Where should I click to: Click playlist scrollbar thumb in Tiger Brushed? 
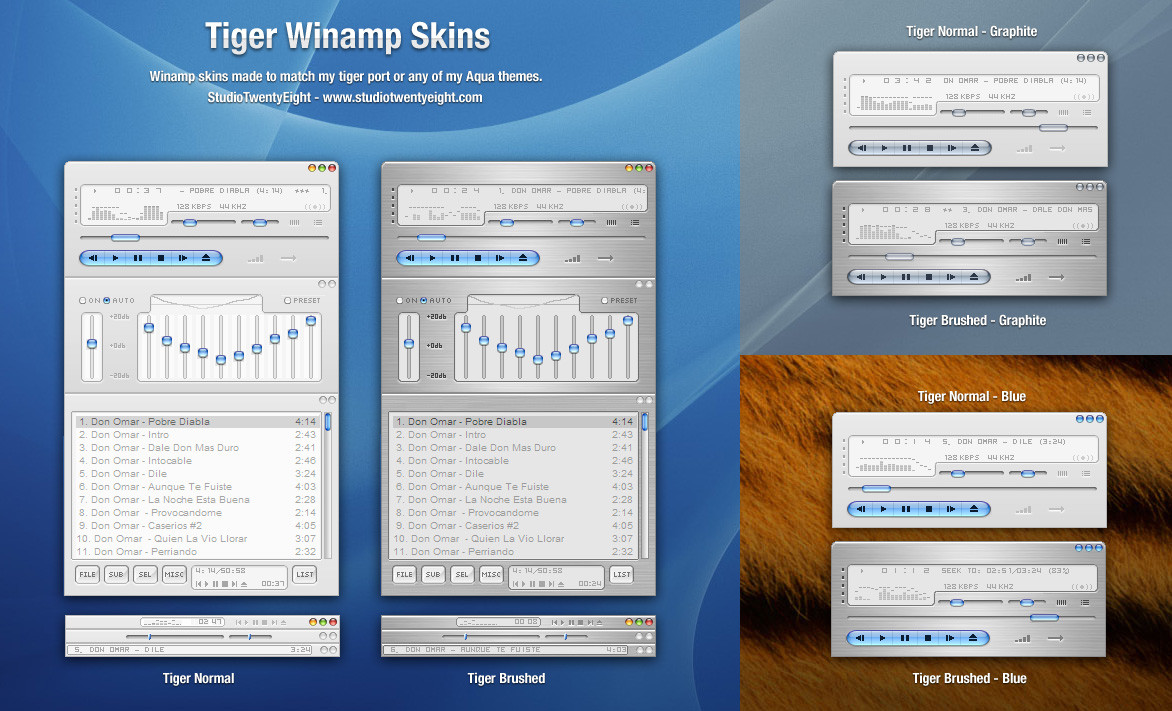point(644,421)
